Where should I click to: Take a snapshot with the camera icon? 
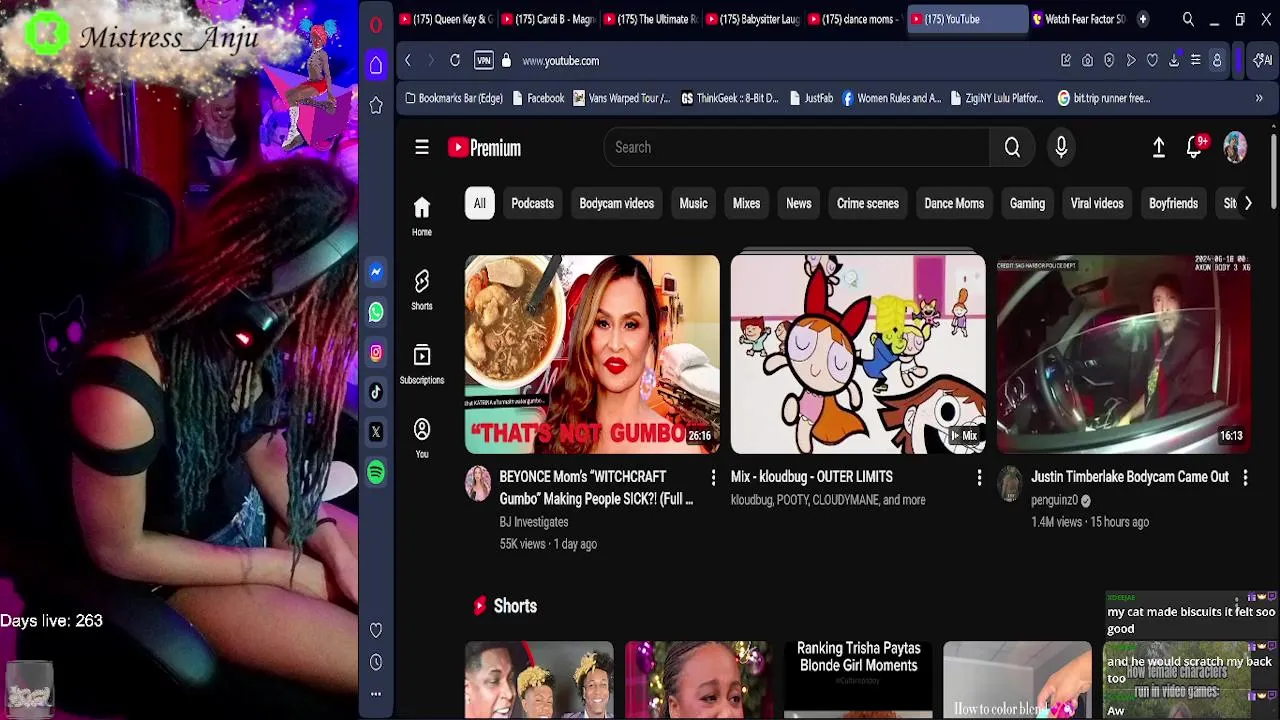click(1088, 61)
